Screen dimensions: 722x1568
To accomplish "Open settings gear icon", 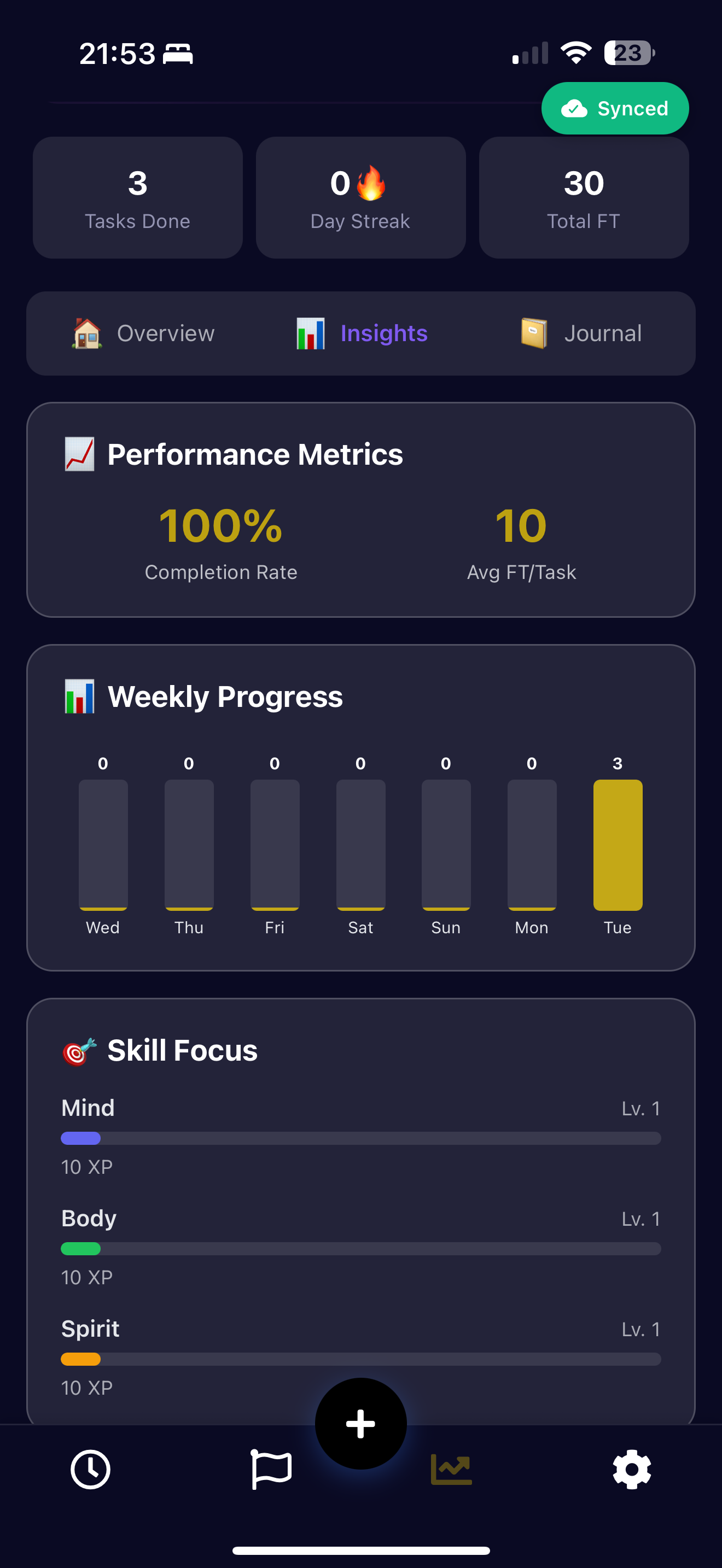I will [631, 1470].
